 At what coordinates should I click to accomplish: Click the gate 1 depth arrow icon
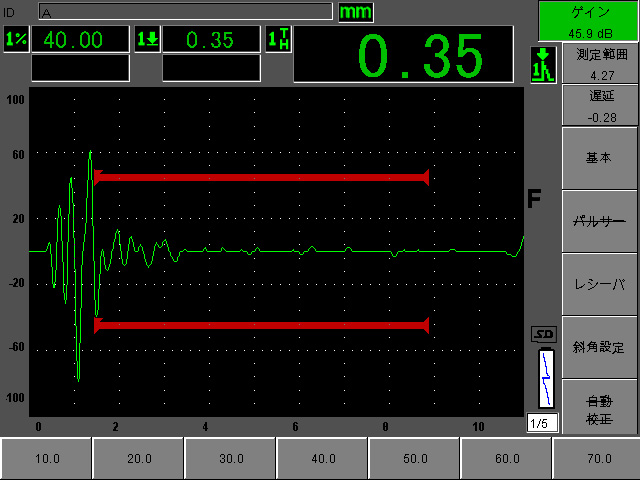[147, 40]
